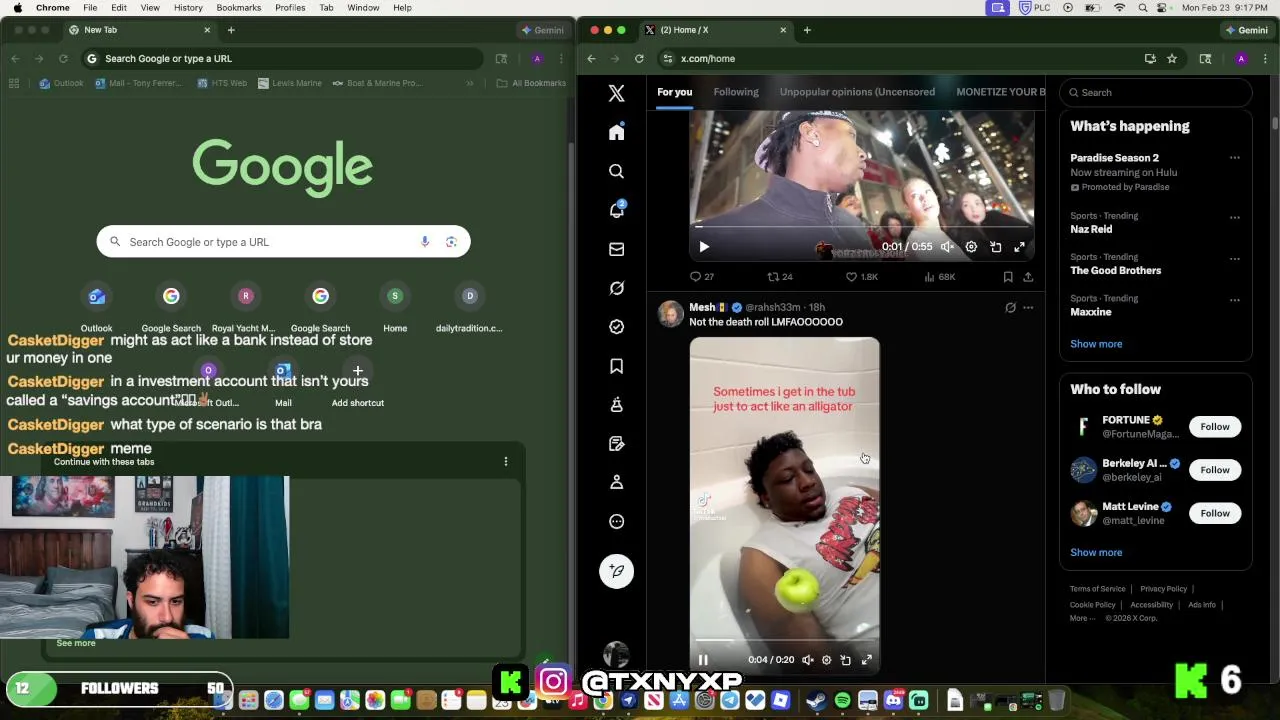Pause the alligator tub video
1280x720 pixels.
(x=703, y=660)
